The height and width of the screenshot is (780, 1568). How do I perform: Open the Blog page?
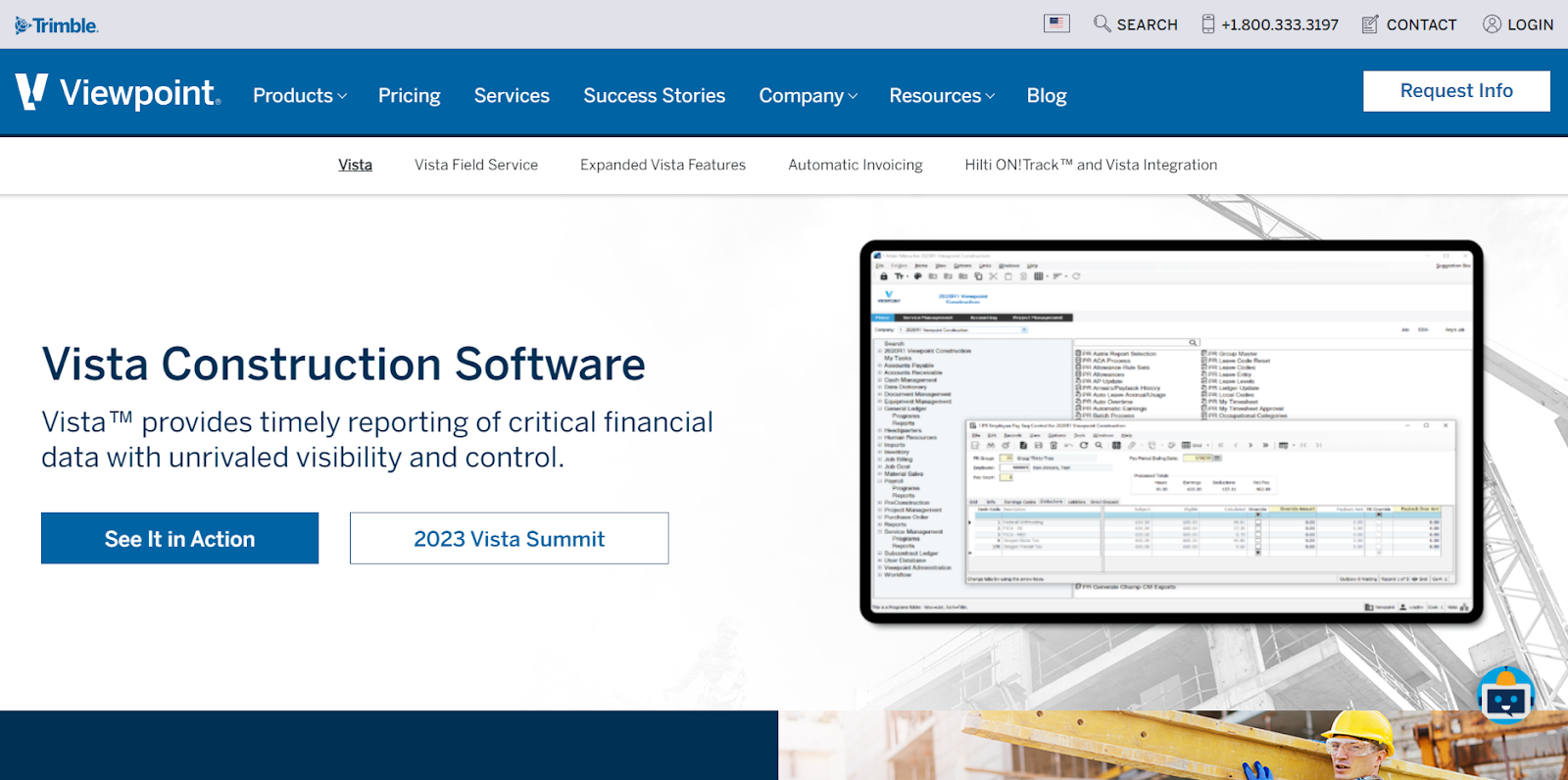click(1047, 95)
